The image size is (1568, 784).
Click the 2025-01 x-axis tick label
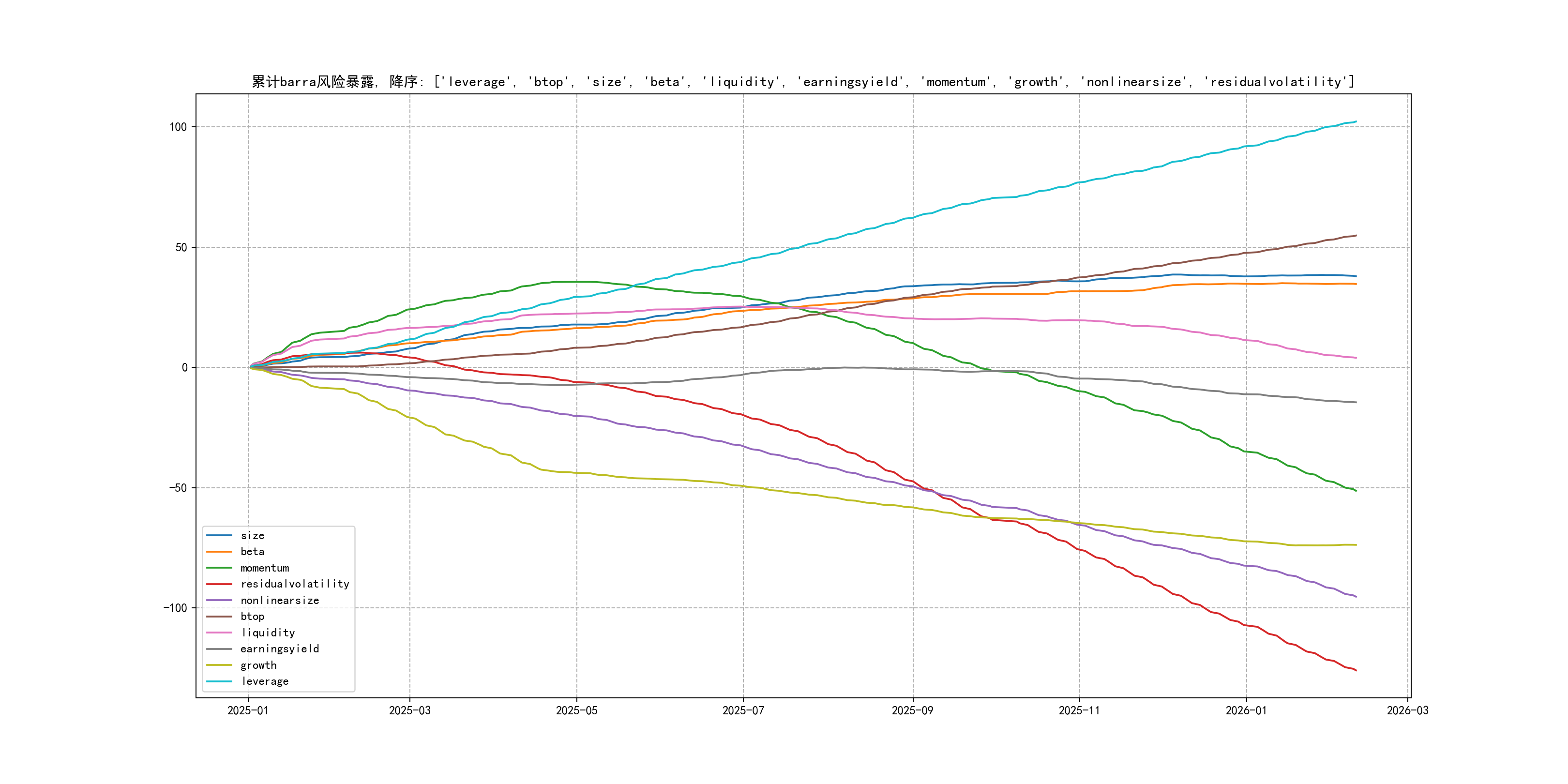click(248, 710)
